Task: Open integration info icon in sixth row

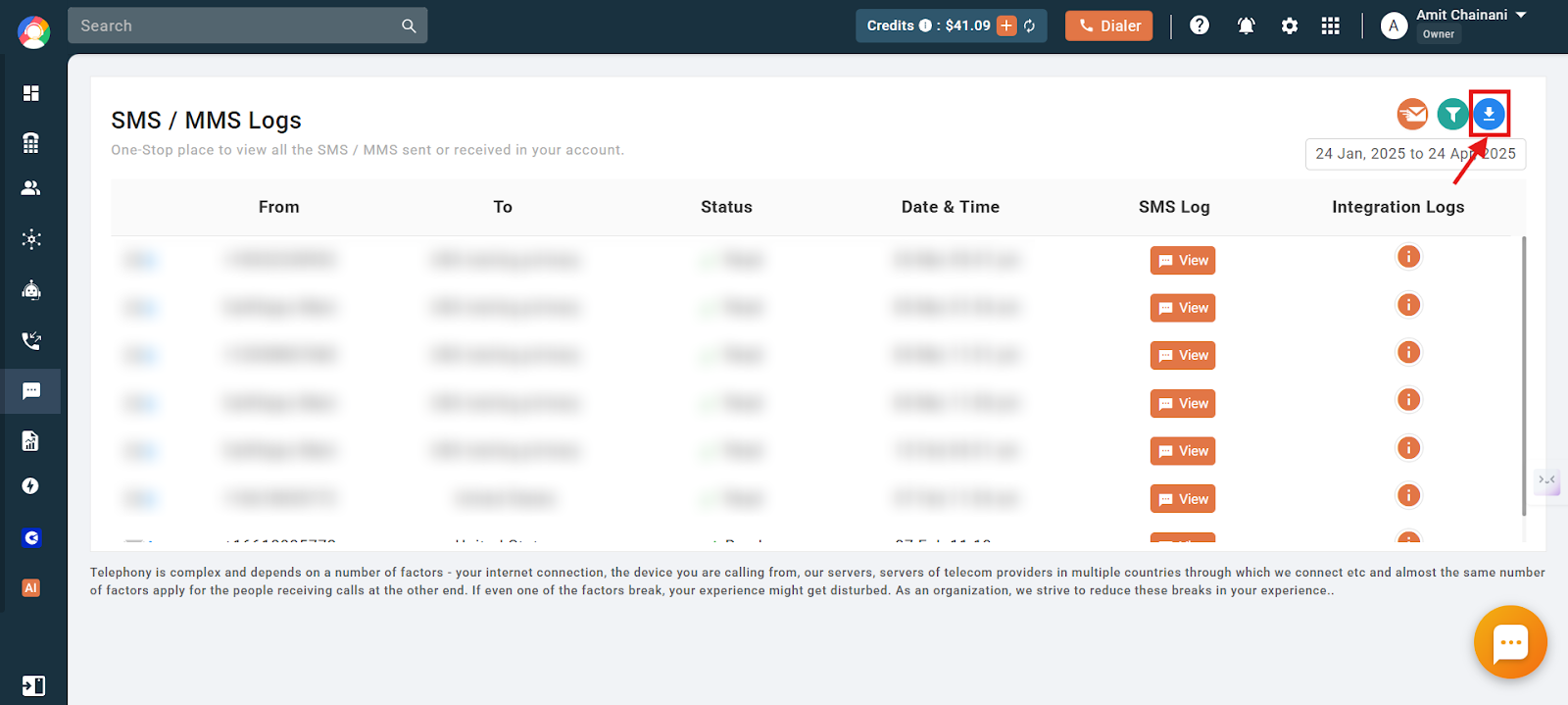Action: tap(1408, 495)
